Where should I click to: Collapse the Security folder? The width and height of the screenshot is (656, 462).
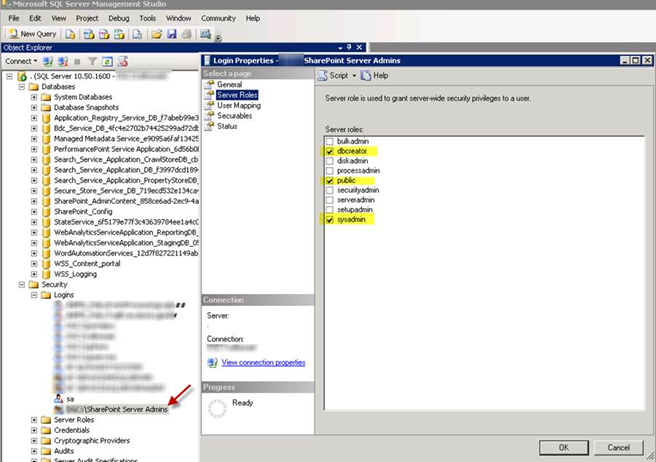pyautogui.click(x=22, y=285)
